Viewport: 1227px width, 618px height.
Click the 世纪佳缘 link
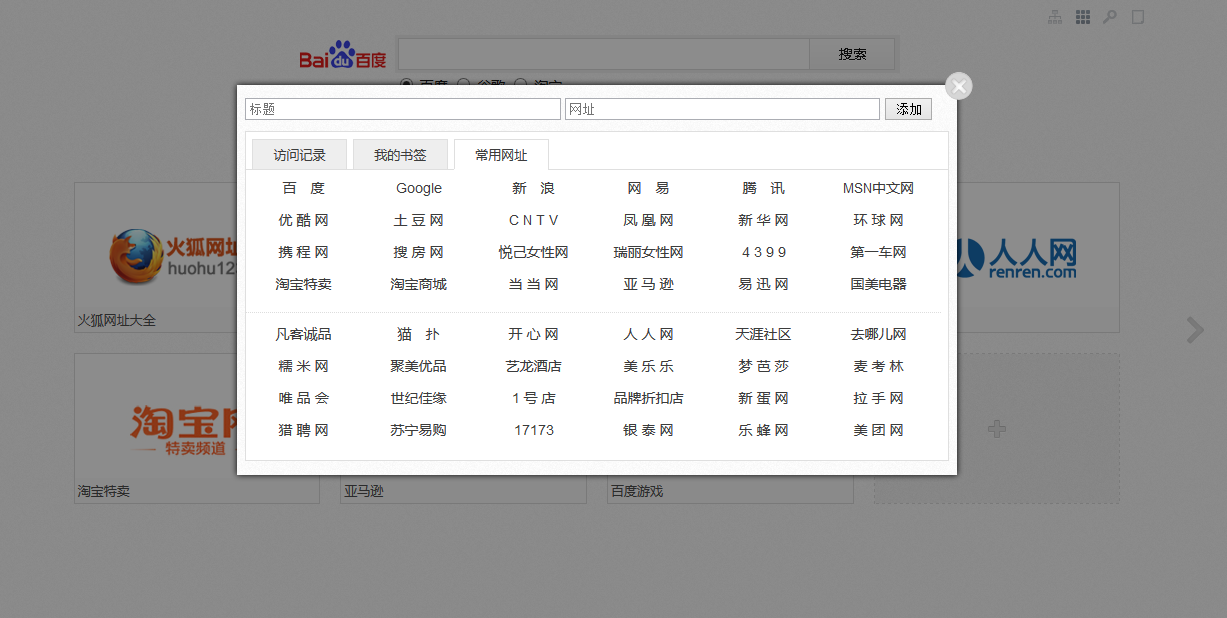[419, 398]
